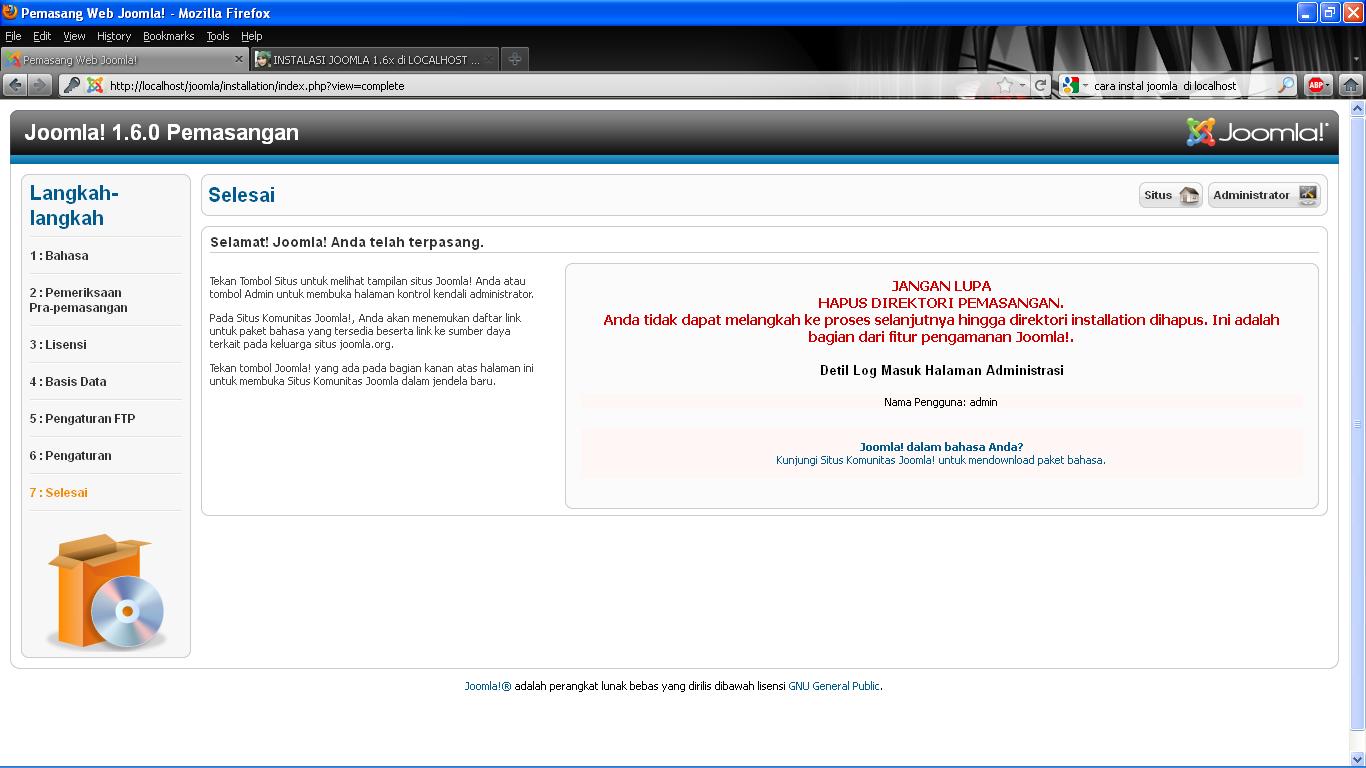The width and height of the screenshot is (1366, 768).
Task: Open the History menu
Action: click(x=114, y=36)
